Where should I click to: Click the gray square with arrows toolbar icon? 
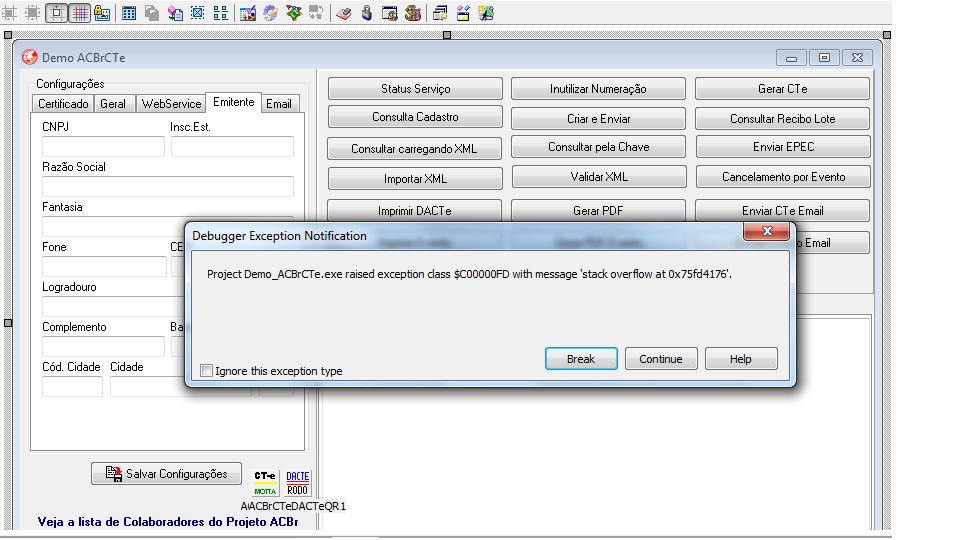pos(32,13)
